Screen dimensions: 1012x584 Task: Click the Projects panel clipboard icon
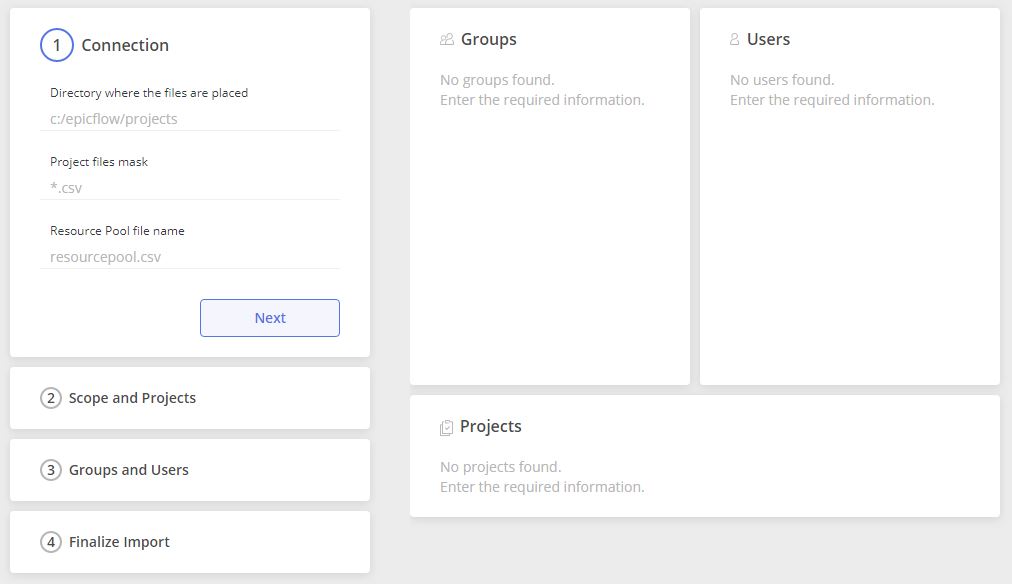tap(446, 427)
